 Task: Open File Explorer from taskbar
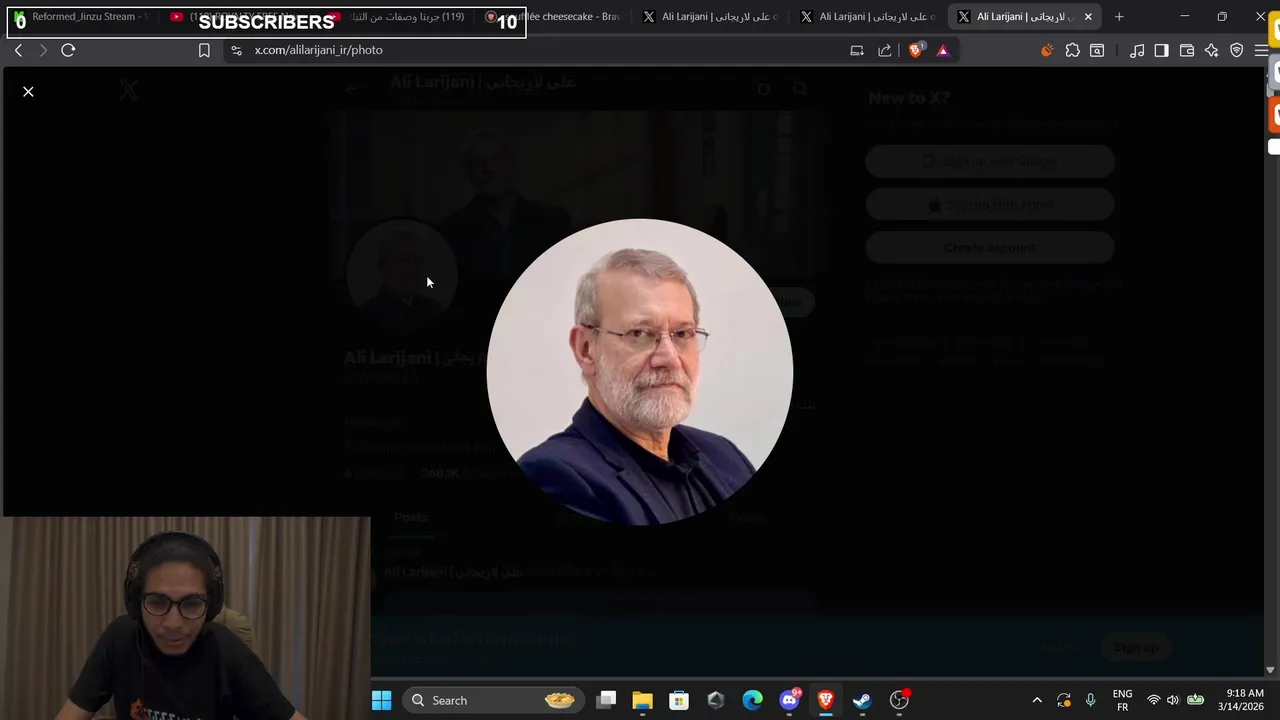642,700
